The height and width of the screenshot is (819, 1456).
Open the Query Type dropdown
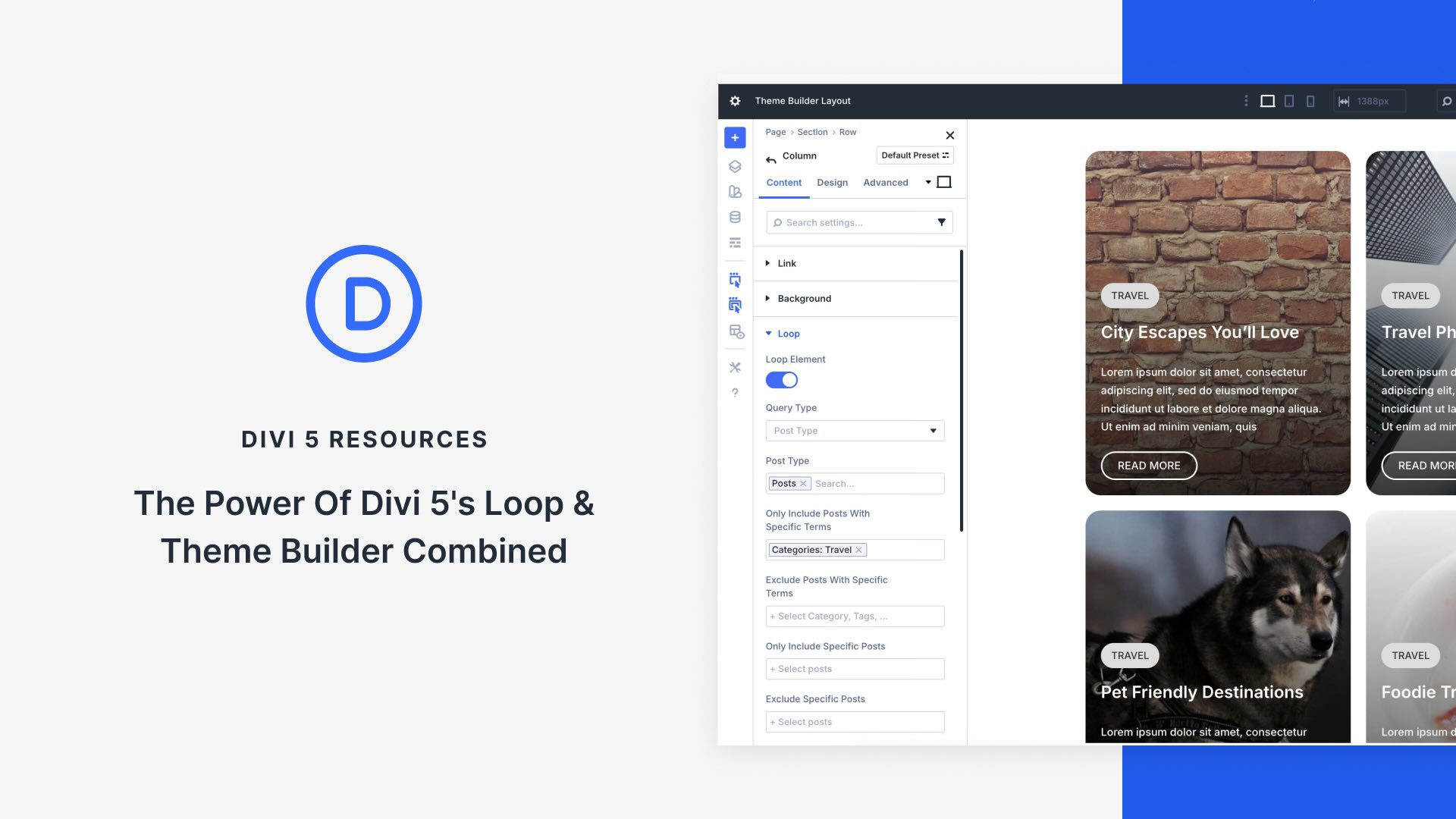[x=855, y=431]
